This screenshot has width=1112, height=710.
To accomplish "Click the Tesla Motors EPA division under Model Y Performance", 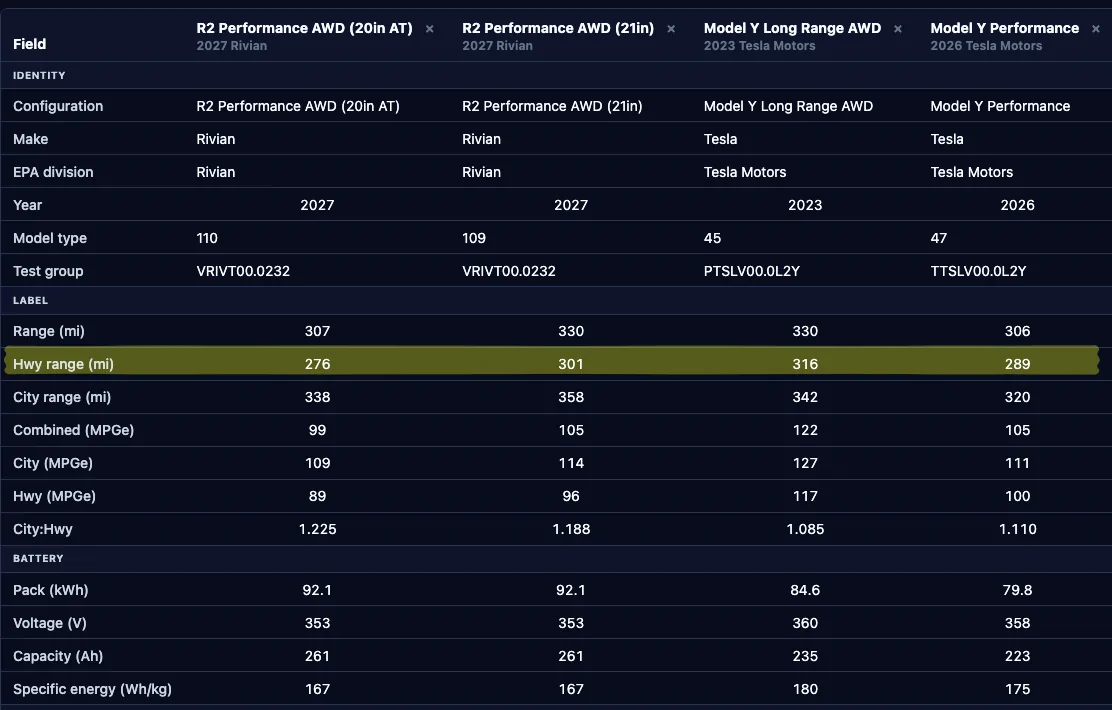I will pyautogui.click(x=972, y=172).
